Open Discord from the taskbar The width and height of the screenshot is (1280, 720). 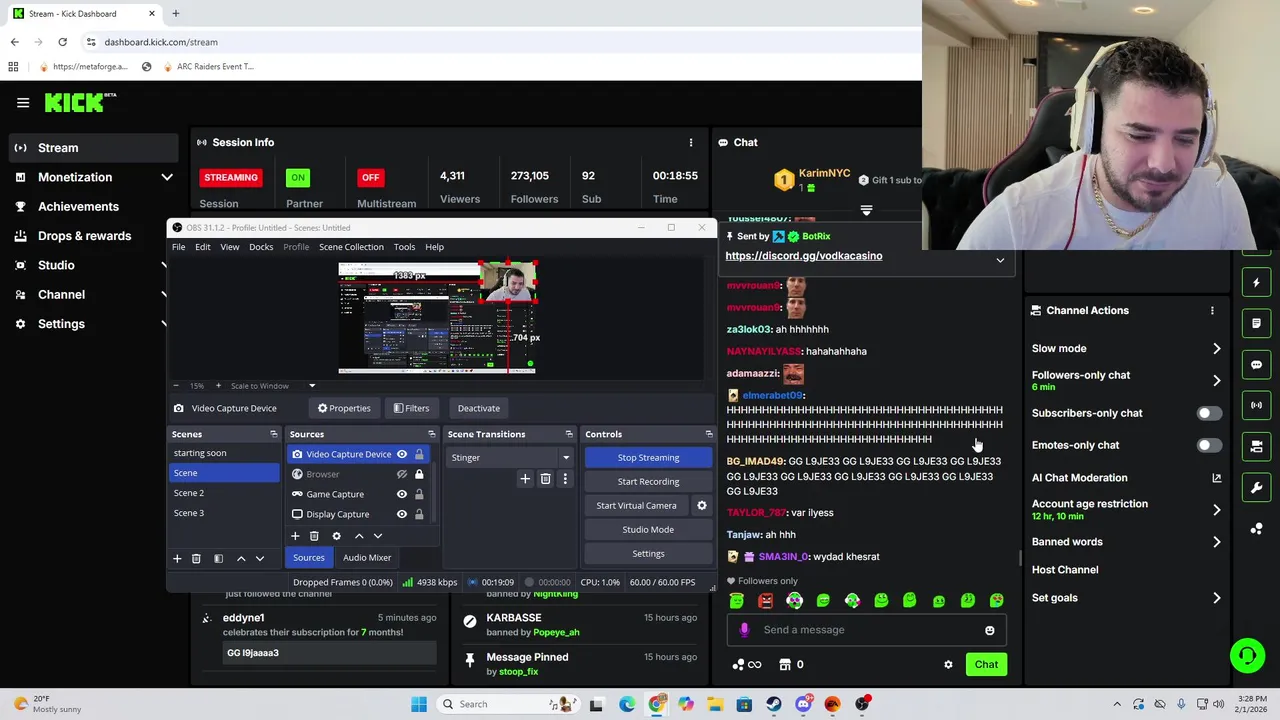pyautogui.click(x=803, y=704)
